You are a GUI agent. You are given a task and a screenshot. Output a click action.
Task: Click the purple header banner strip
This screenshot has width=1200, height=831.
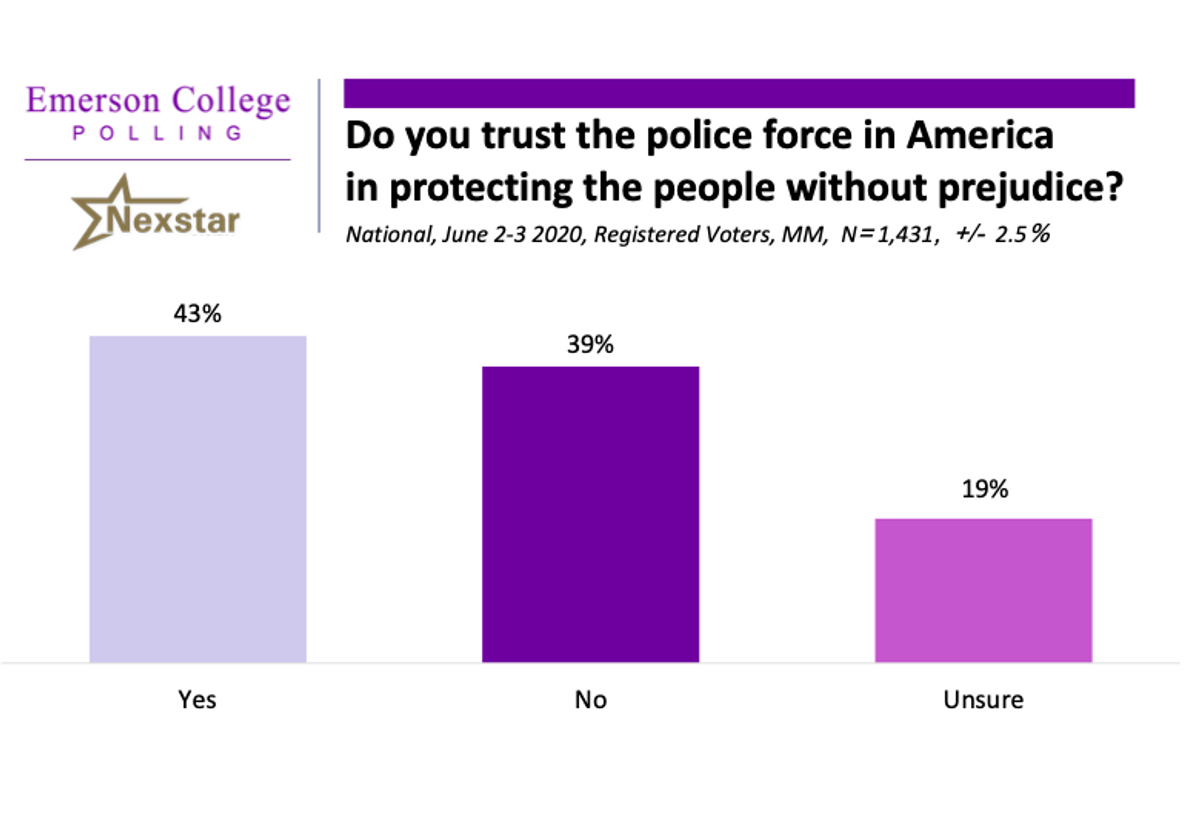(x=739, y=93)
